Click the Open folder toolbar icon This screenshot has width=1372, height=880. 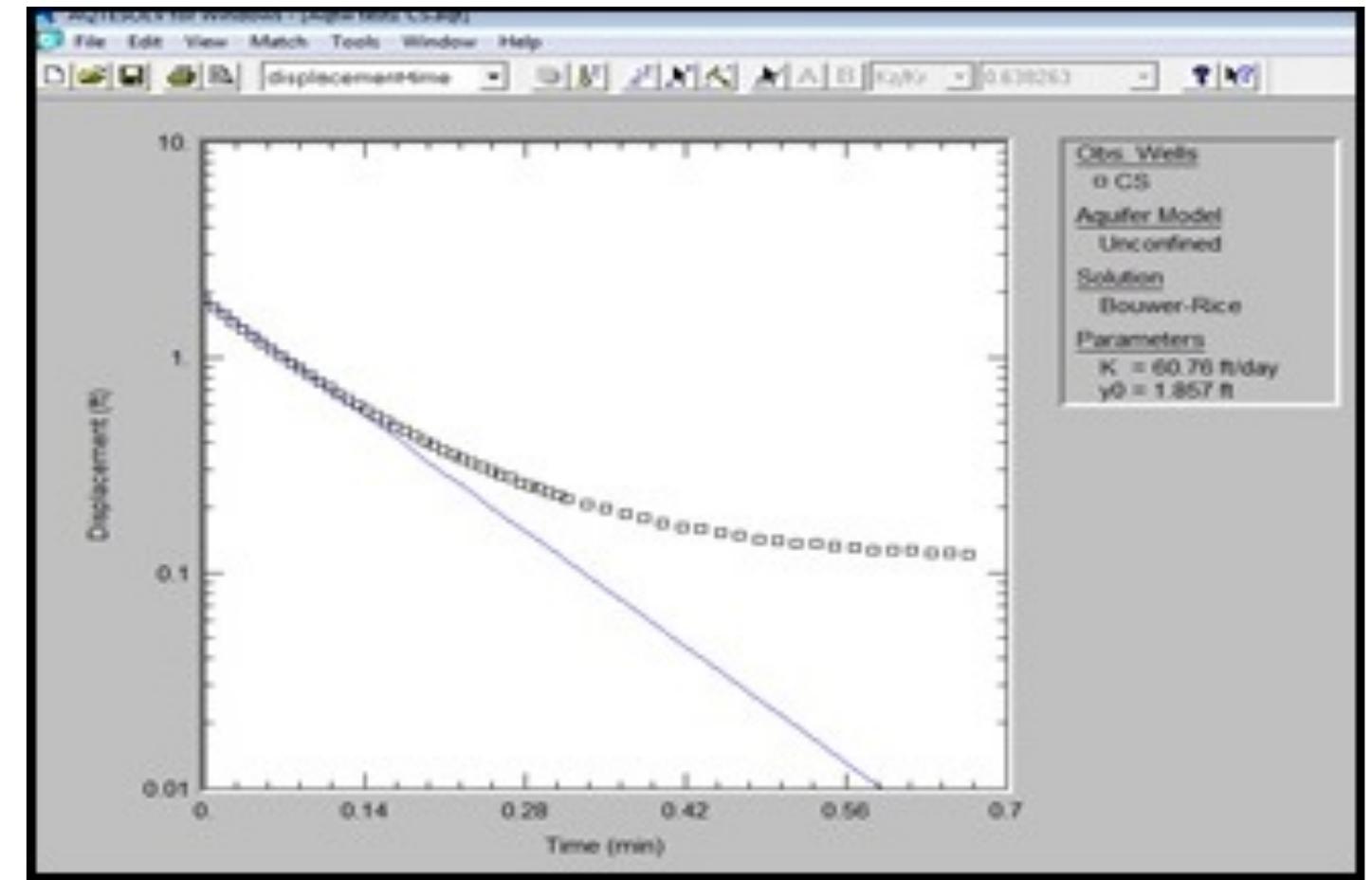92,76
